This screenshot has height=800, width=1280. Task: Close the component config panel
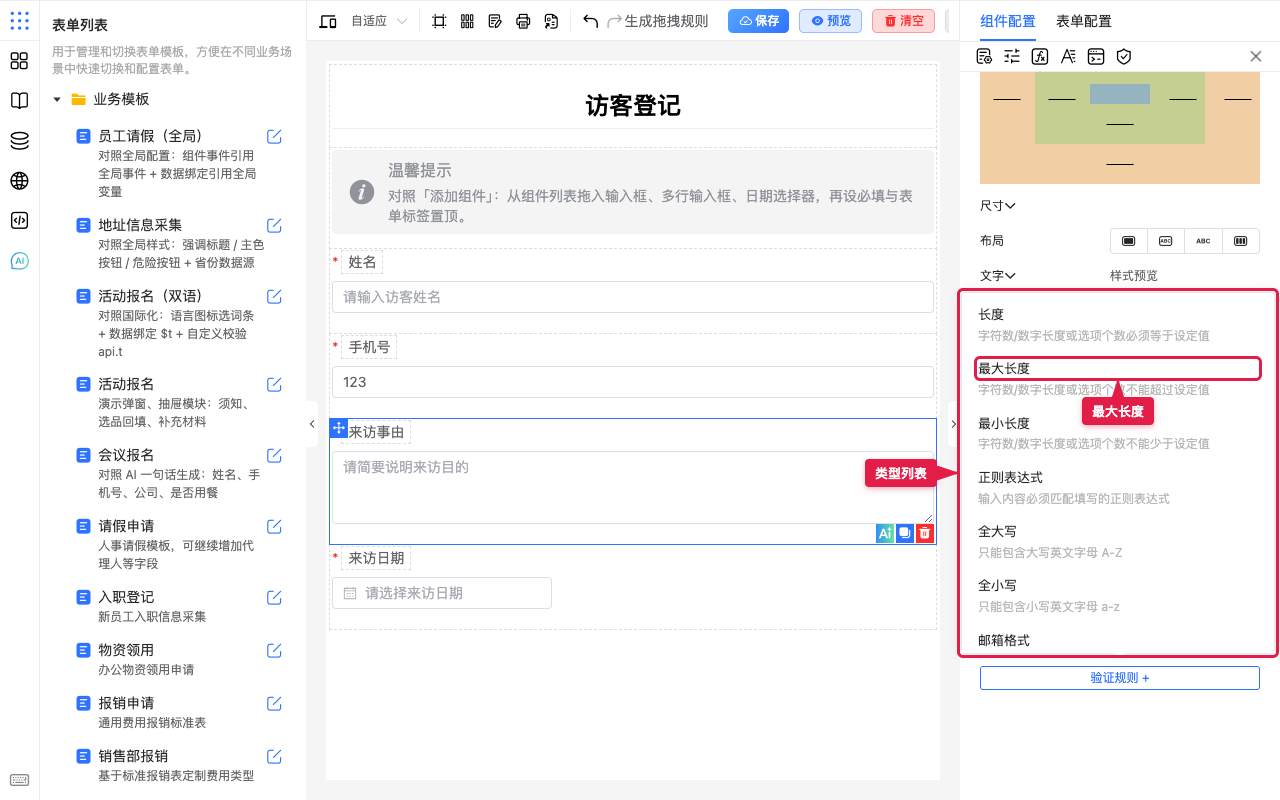(1256, 56)
